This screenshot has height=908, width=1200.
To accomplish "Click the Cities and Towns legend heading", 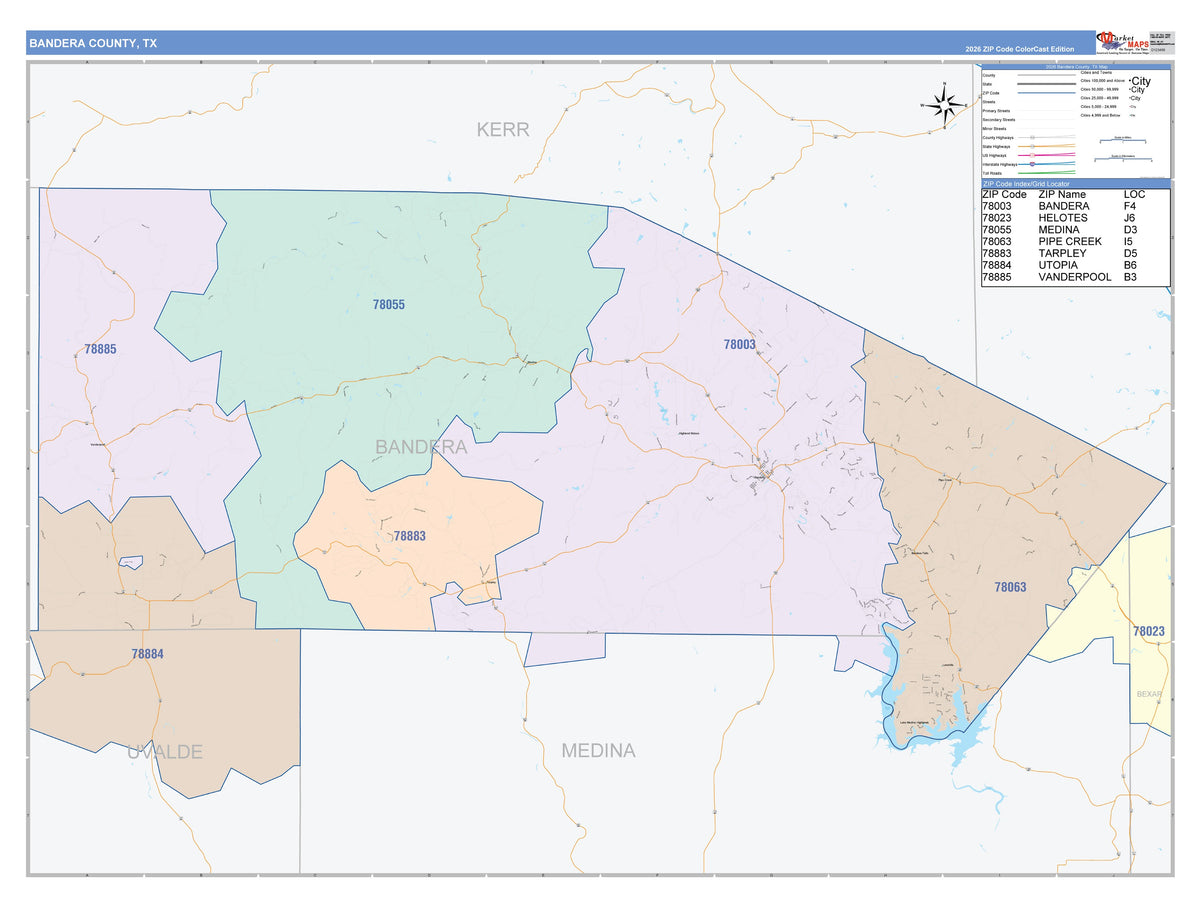I will click(x=1096, y=73).
